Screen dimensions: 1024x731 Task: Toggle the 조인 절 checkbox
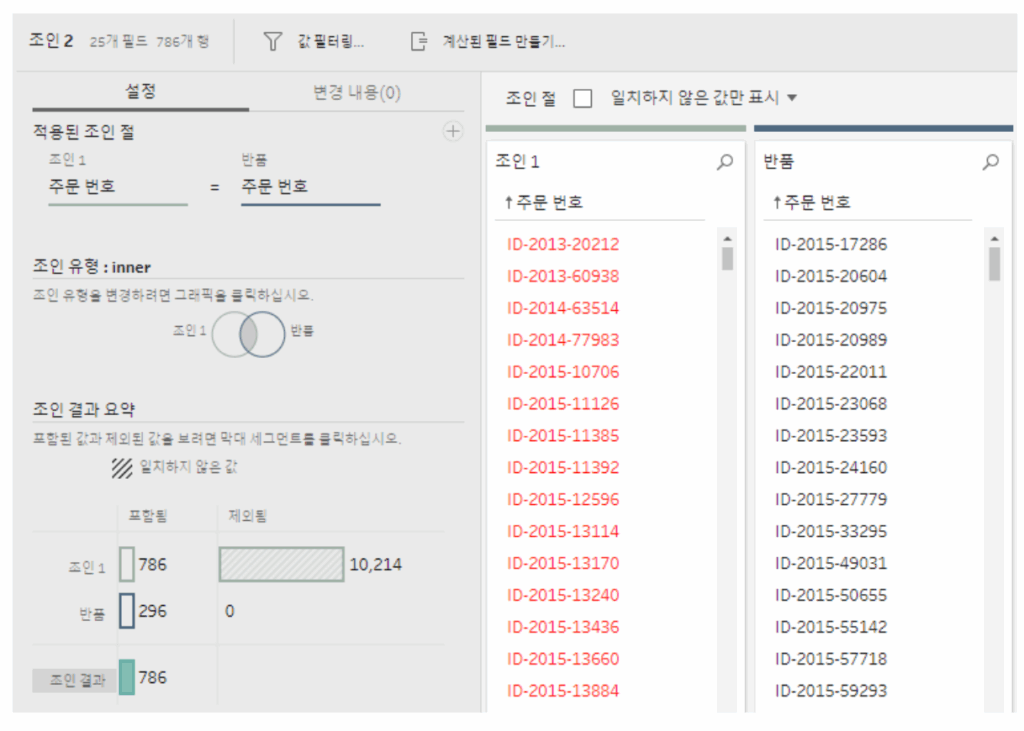[x=583, y=98]
